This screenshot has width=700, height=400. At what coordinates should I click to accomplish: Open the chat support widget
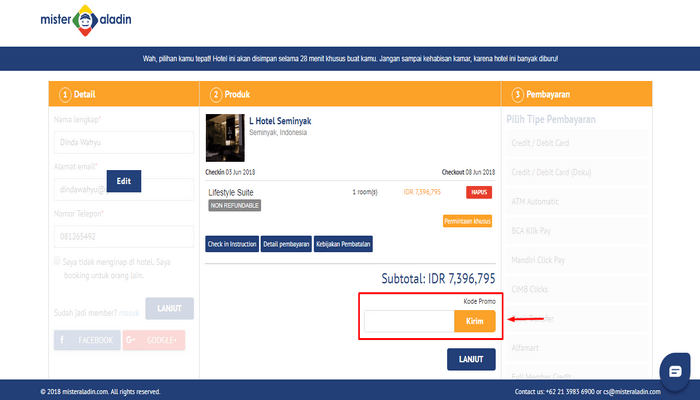(x=675, y=371)
